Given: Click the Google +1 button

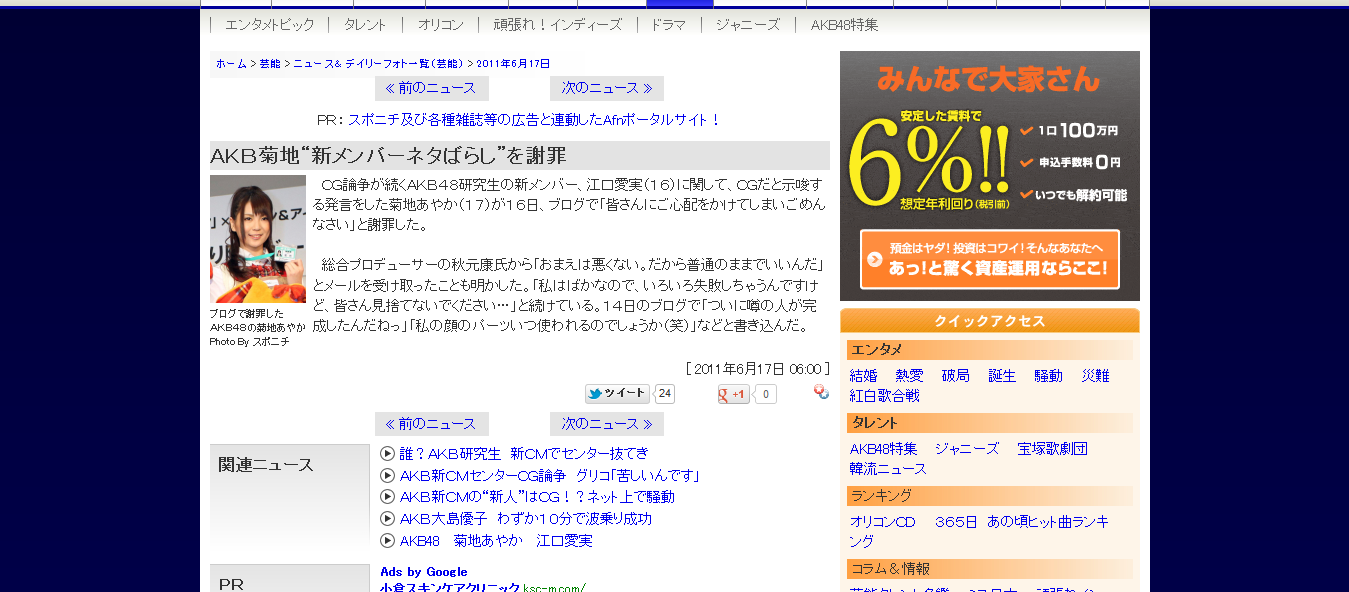Looking at the screenshot, I should click(x=733, y=394).
